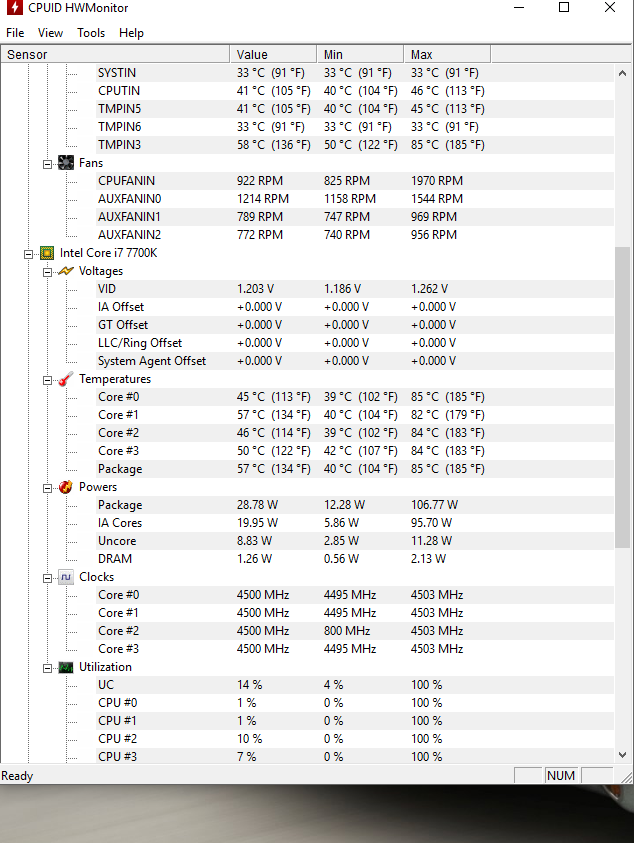This screenshot has height=843, width=634.
Task: Collapse the Utilization section
Action: [x=48, y=667]
